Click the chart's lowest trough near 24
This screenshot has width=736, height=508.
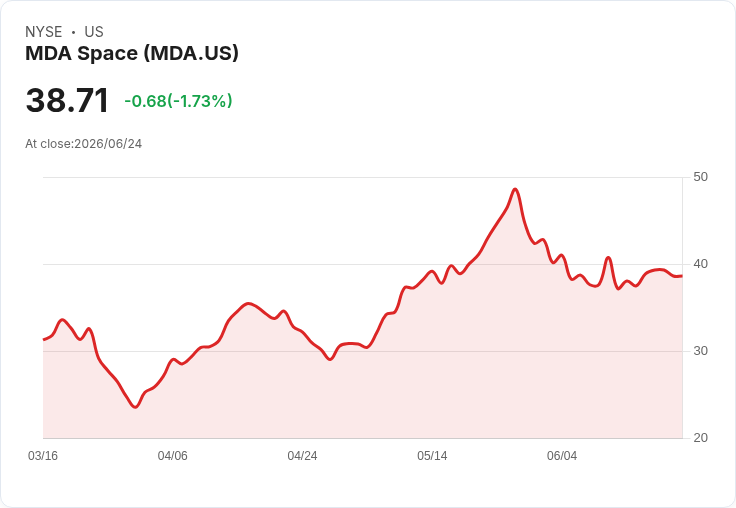pos(135,407)
